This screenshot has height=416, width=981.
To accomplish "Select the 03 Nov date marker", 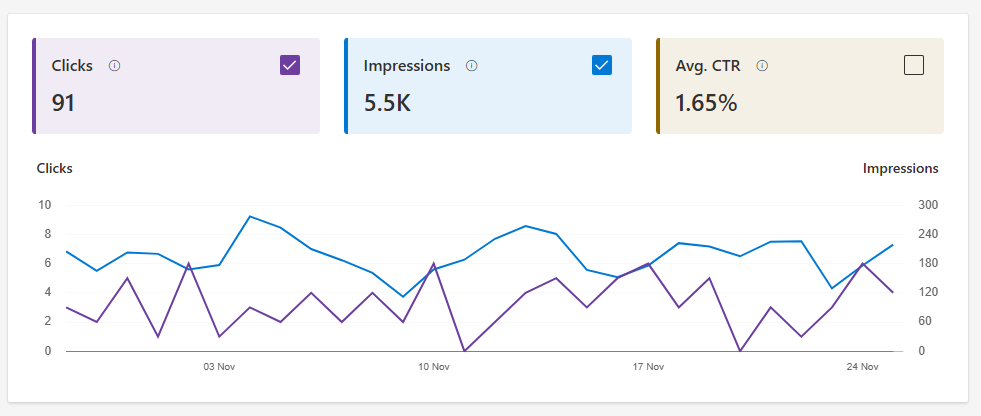I will [219, 367].
